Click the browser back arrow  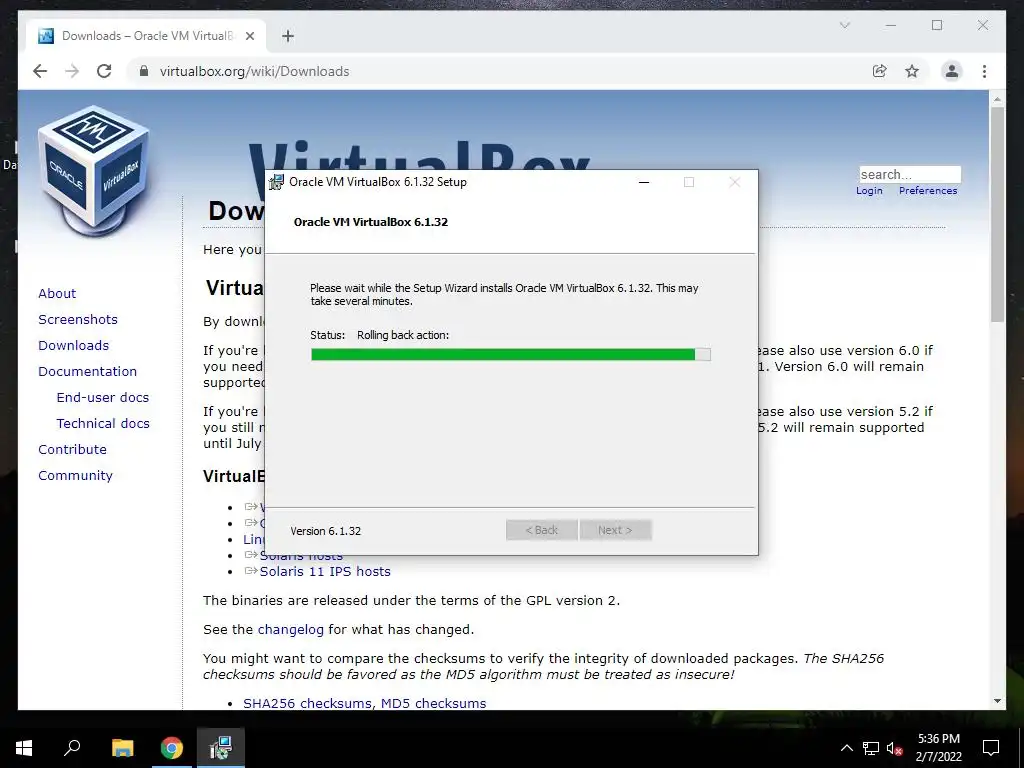pyautogui.click(x=40, y=71)
